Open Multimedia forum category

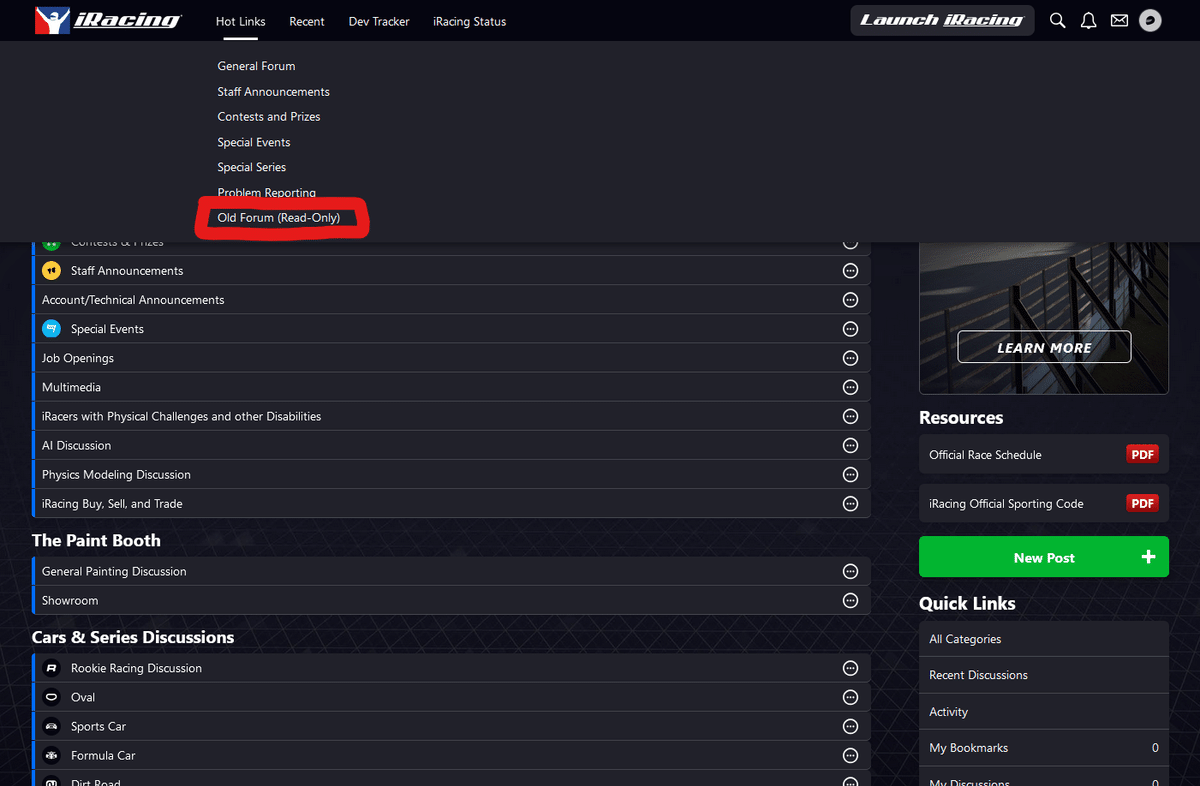71,387
